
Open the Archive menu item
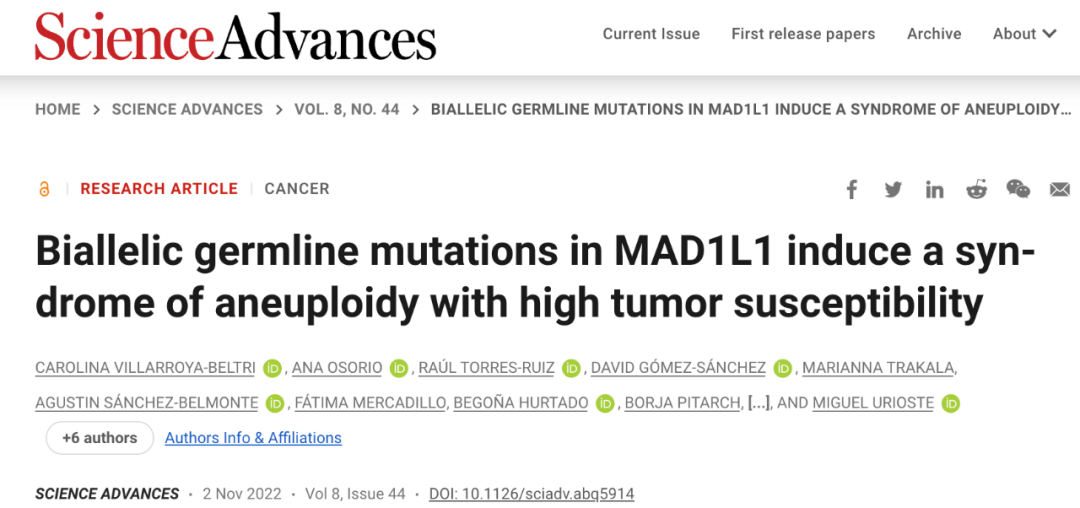934,34
